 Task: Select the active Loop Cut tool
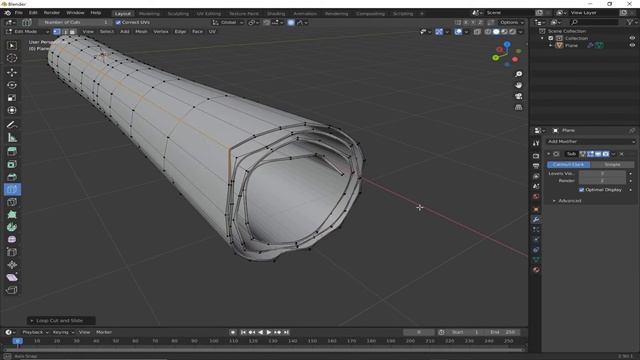tap(12, 189)
